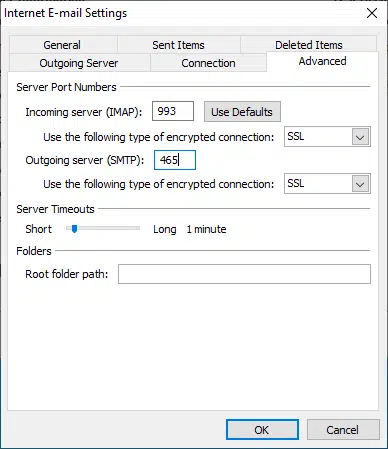This screenshot has height=449, width=388.
Task: Open the Connection tab
Action: pyautogui.click(x=208, y=63)
